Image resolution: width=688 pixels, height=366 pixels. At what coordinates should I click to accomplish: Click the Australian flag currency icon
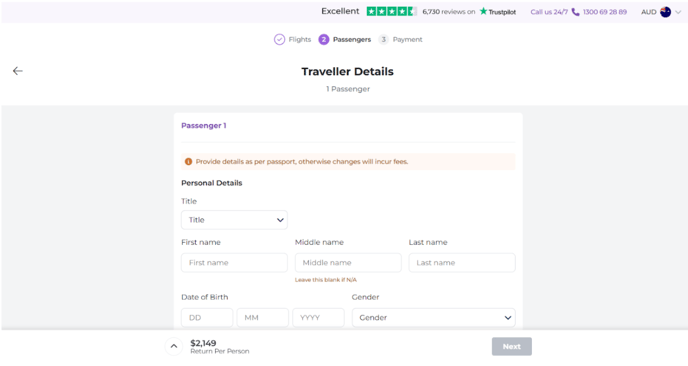pos(665,12)
